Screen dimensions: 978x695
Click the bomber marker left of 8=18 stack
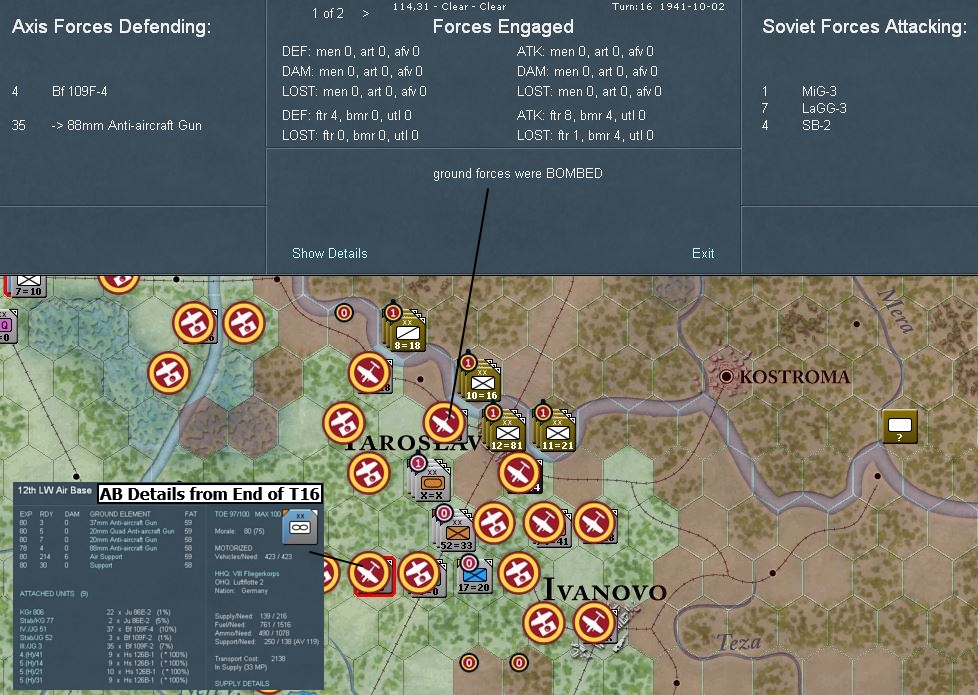click(369, 373)
